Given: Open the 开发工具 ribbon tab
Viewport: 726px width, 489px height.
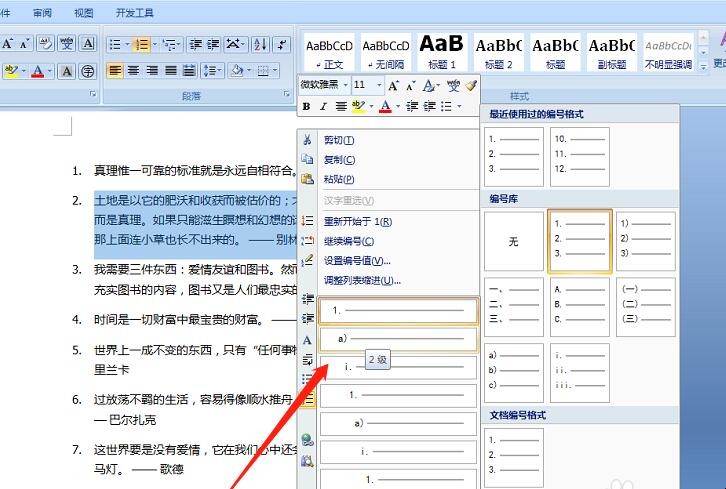Looking at the screenshot, I should (x=135, y=13).
